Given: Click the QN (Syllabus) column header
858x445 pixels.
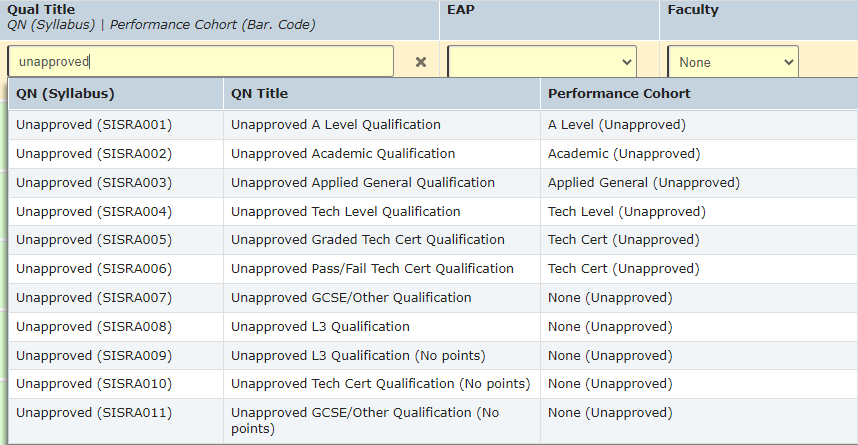Looking at the screenshot, I should click(65, 94).
